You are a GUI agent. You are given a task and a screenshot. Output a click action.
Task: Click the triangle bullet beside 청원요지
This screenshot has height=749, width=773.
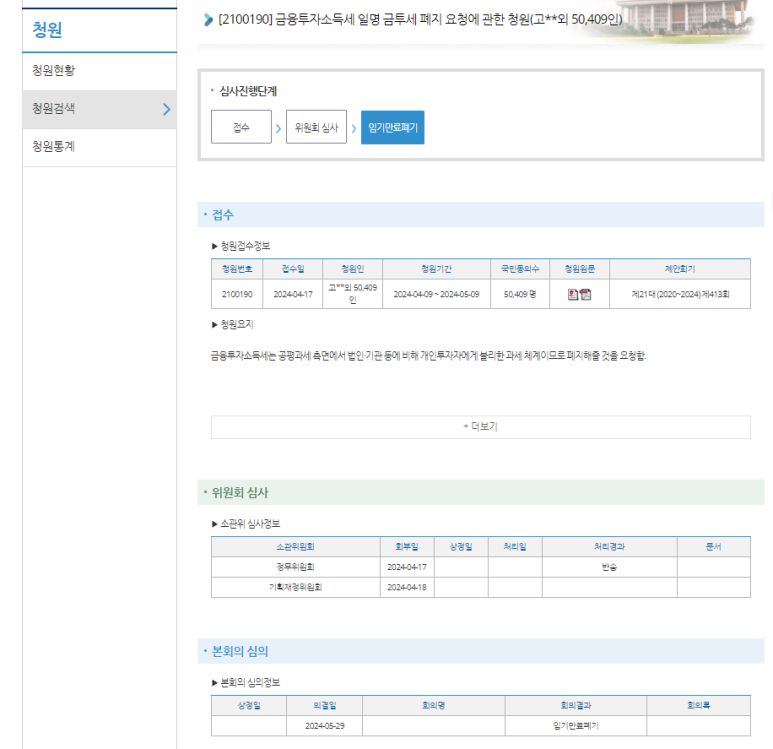coord(214,325)
